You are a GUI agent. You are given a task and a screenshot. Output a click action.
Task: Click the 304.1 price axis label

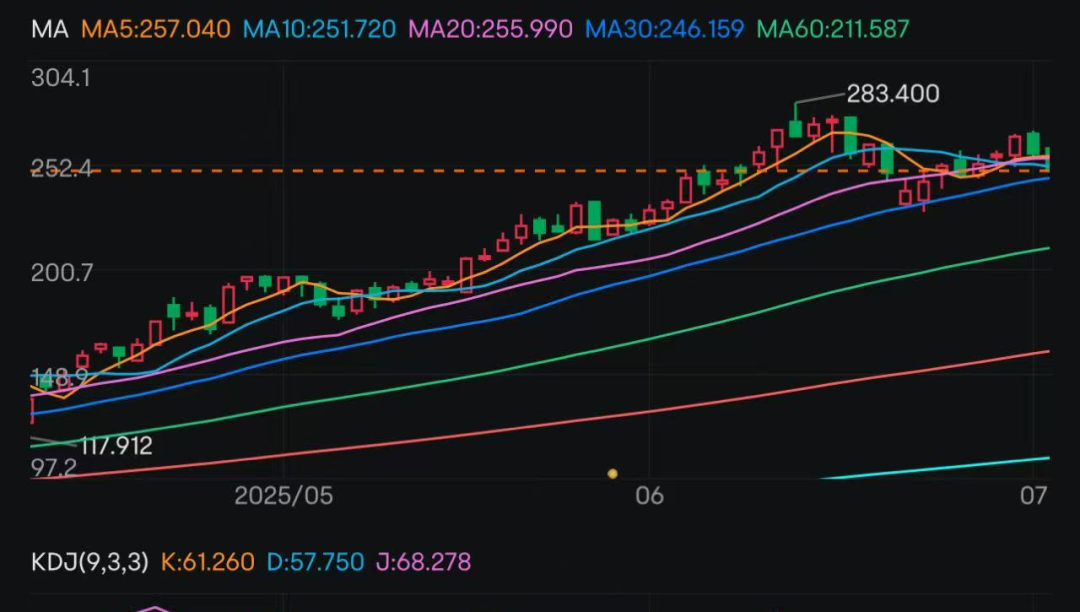[x=61, y=78]
